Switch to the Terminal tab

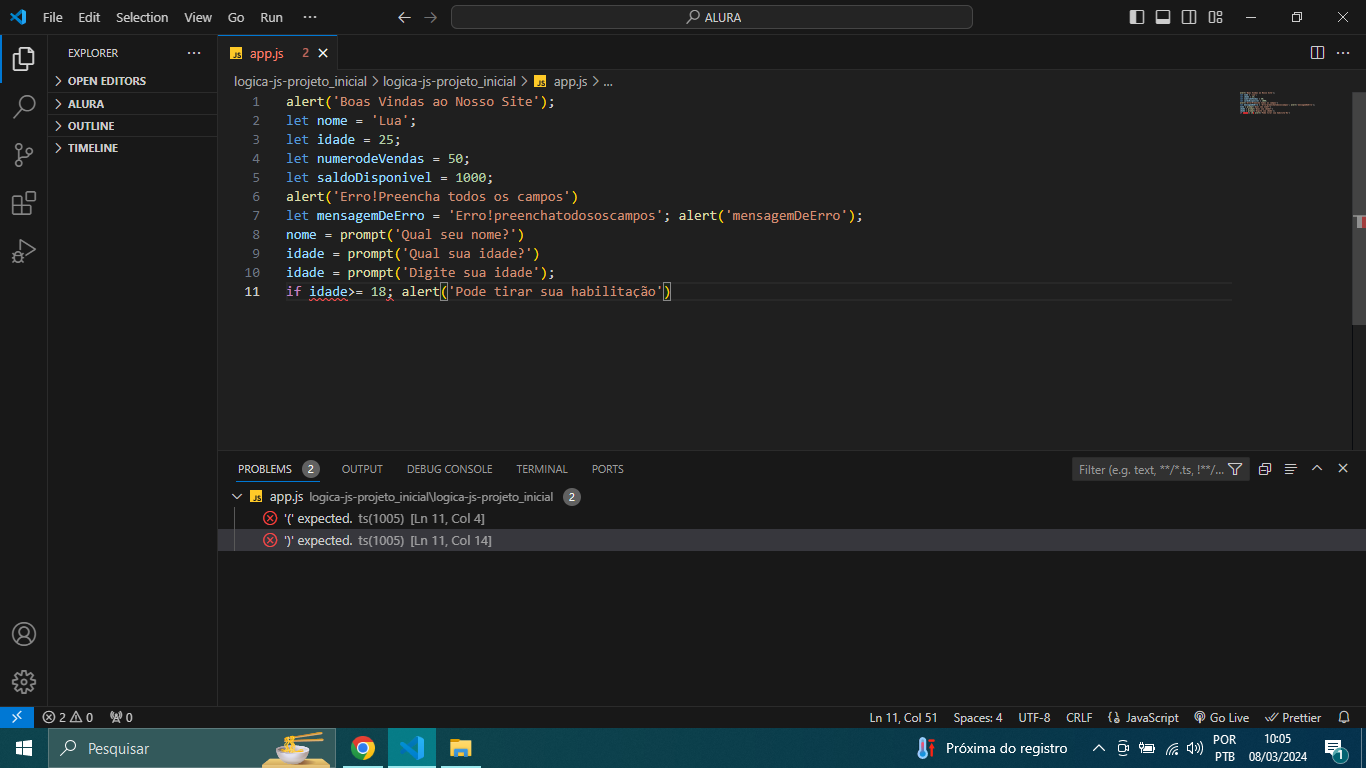tap(542, 469)
